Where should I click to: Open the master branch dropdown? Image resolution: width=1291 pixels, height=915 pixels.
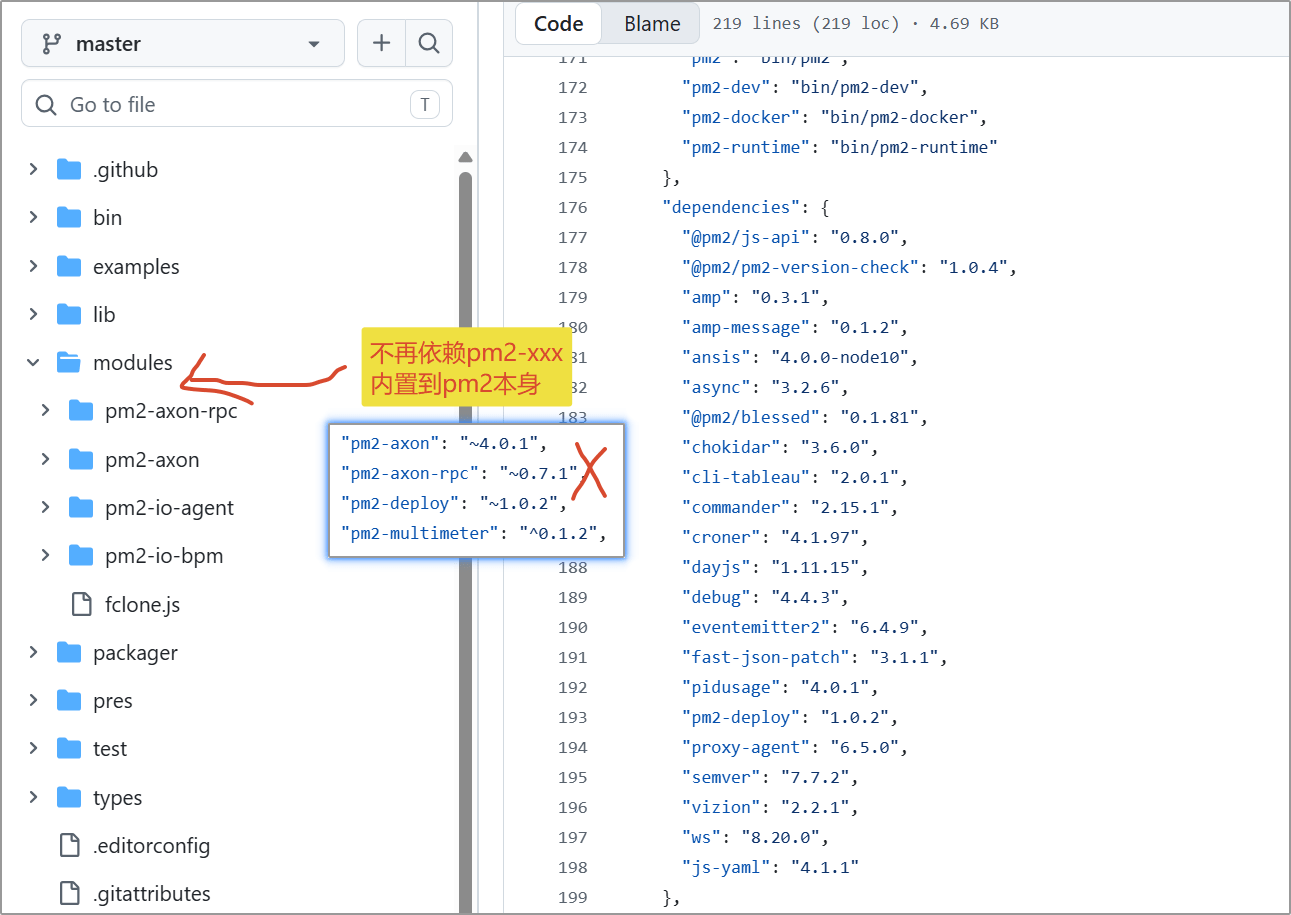pos(183,44)
